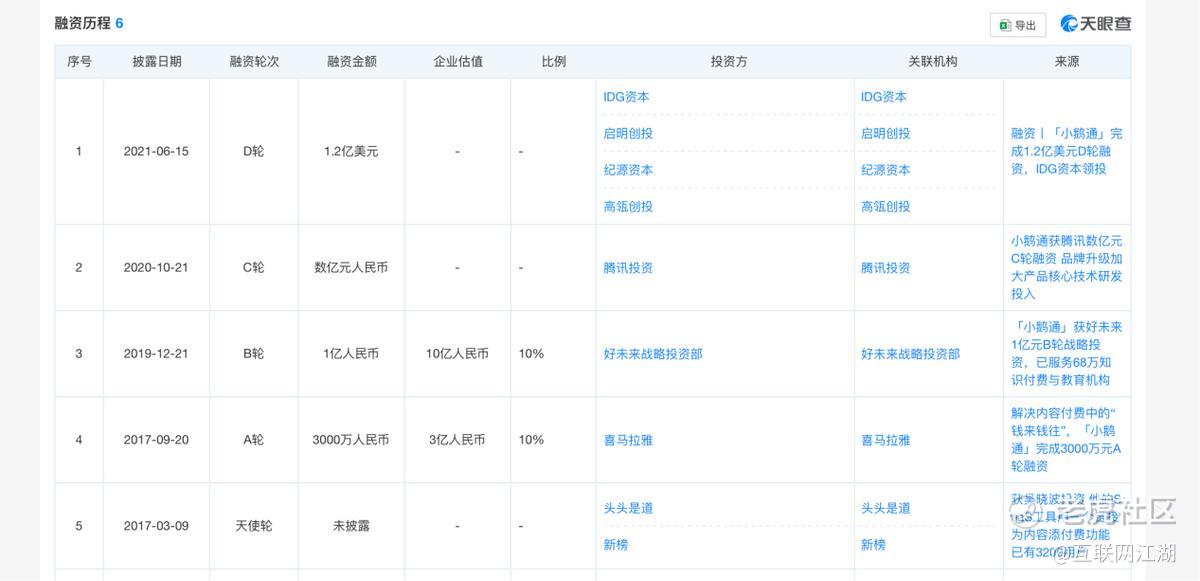Open 启明创投 link in 关联机构 column
Viewport: 1200px width, 581px height.
click(x=886, y=133)
